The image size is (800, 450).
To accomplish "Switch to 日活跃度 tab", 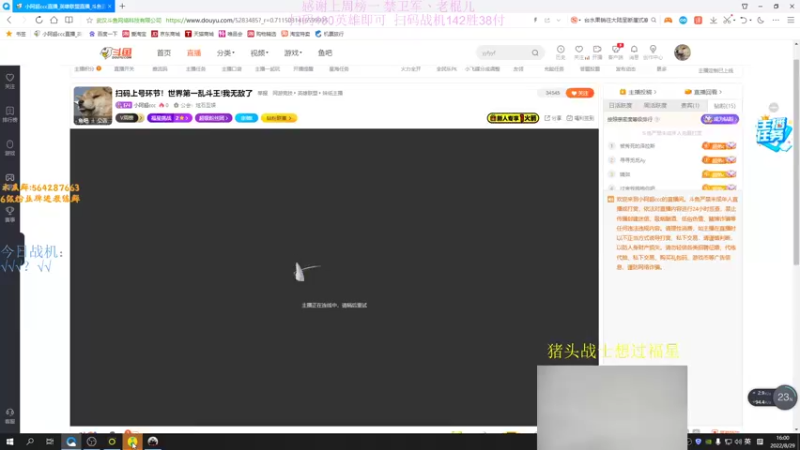I will point(620,106).
